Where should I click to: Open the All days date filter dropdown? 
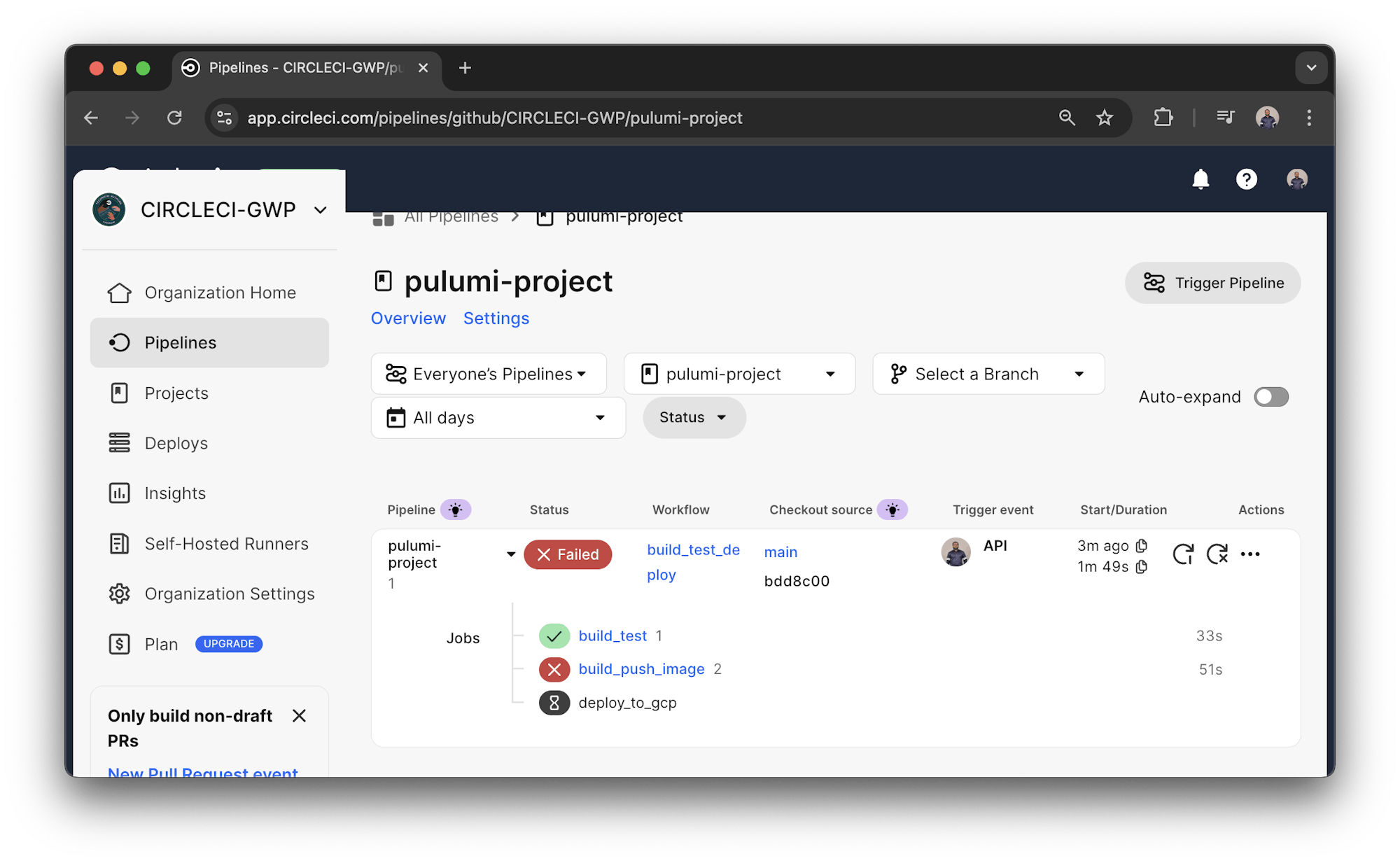tap(498, 417)
